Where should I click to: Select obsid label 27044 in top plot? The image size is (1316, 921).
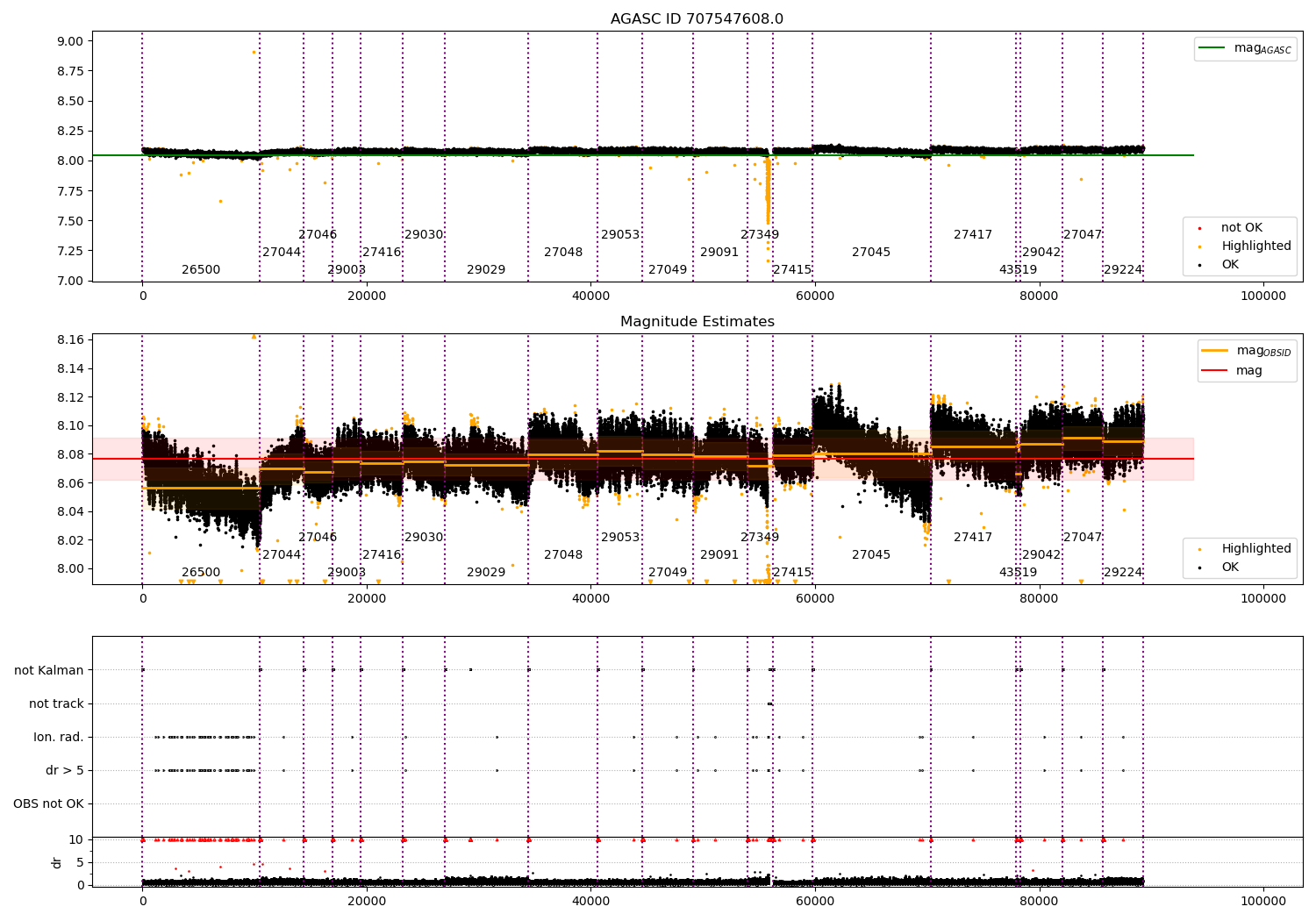tap(282, 253)
